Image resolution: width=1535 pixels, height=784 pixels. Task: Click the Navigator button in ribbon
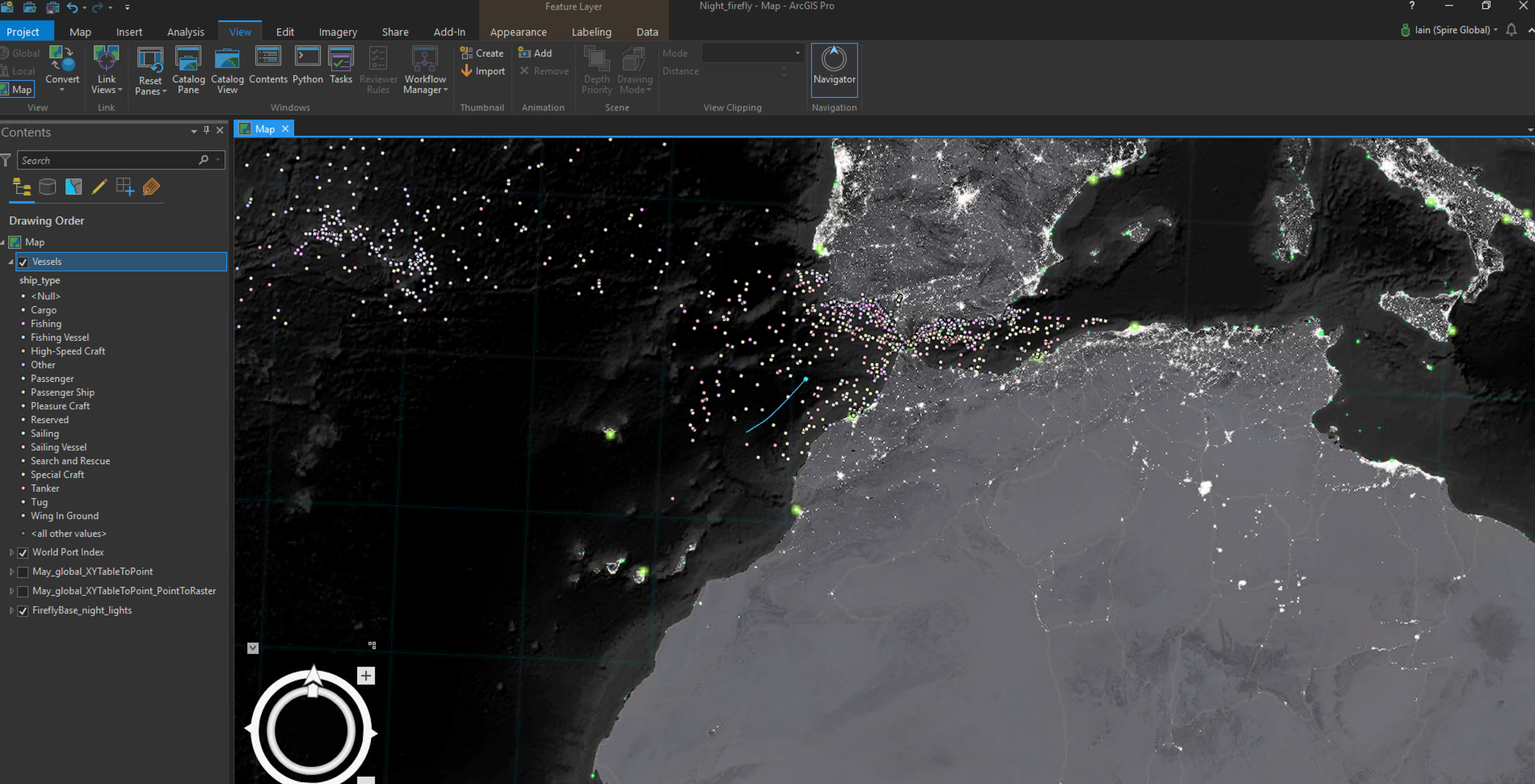click(834, 66)
